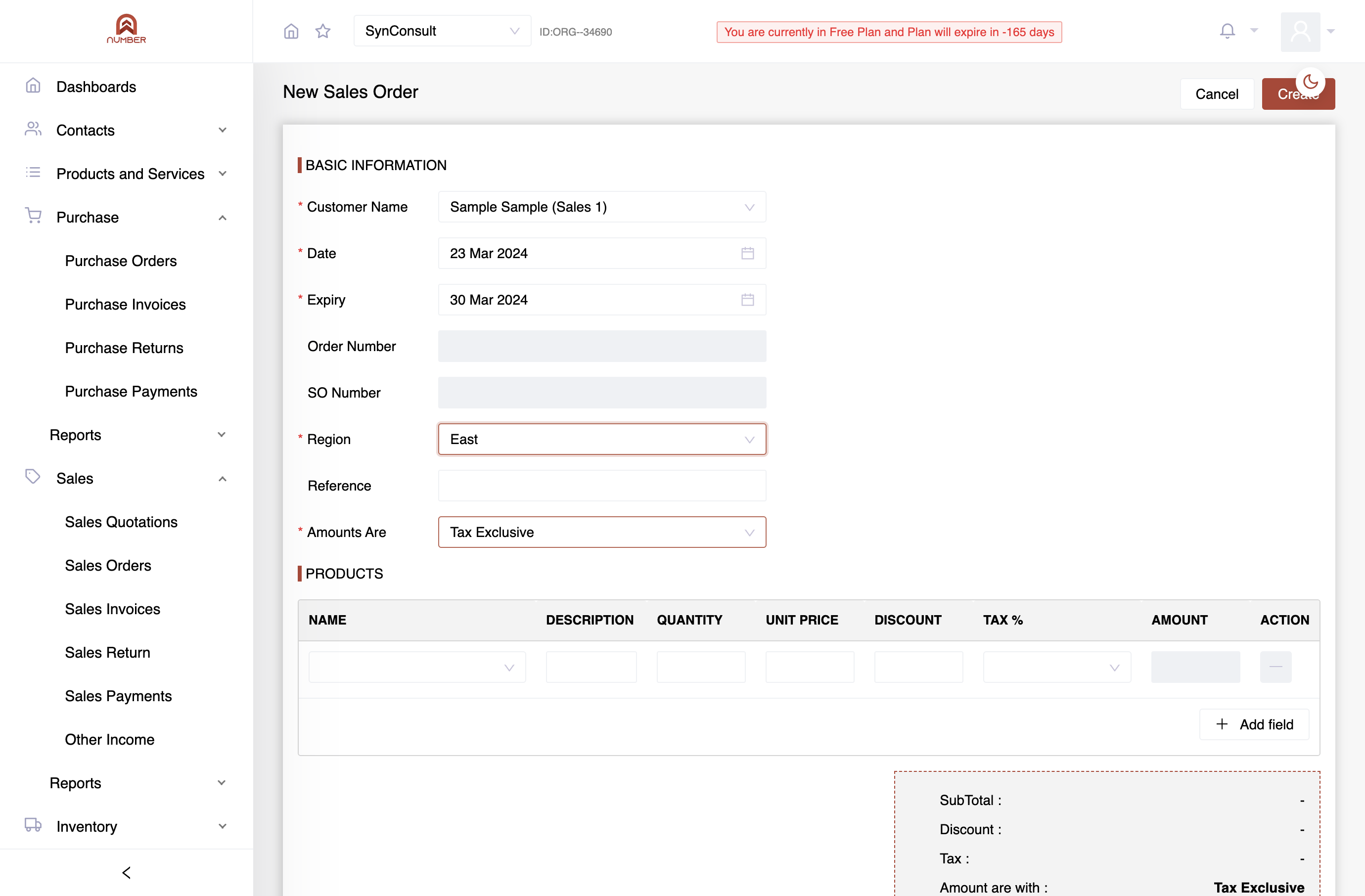
Task: Remove product row with minus button
Action: (1275, 667)
